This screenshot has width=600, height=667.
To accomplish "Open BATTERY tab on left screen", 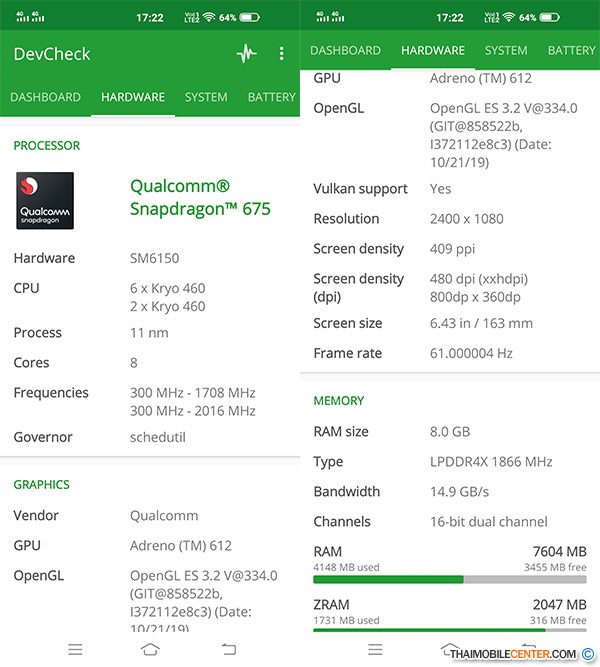I will pos(272,97).
